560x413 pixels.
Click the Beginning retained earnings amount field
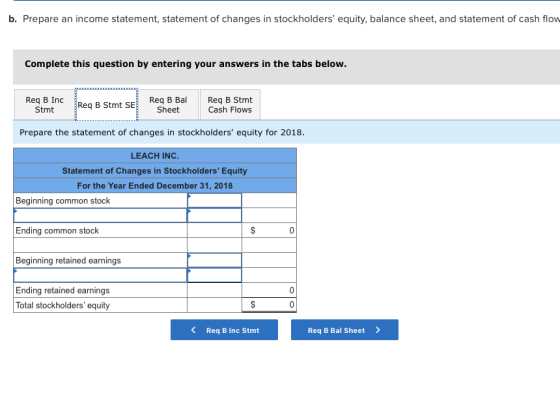coord(215,260)
